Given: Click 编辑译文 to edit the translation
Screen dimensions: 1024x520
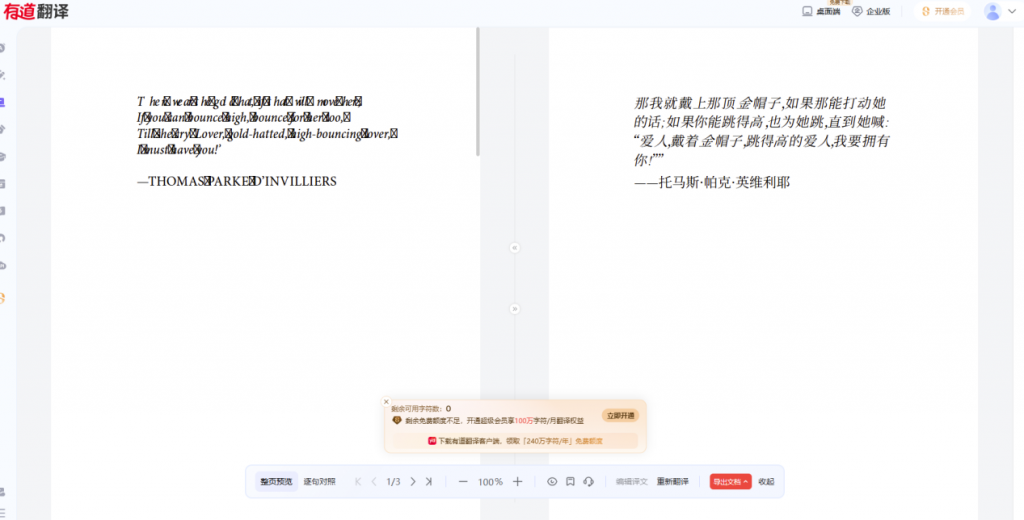Looking at the screenshot, I should (632, 481).
